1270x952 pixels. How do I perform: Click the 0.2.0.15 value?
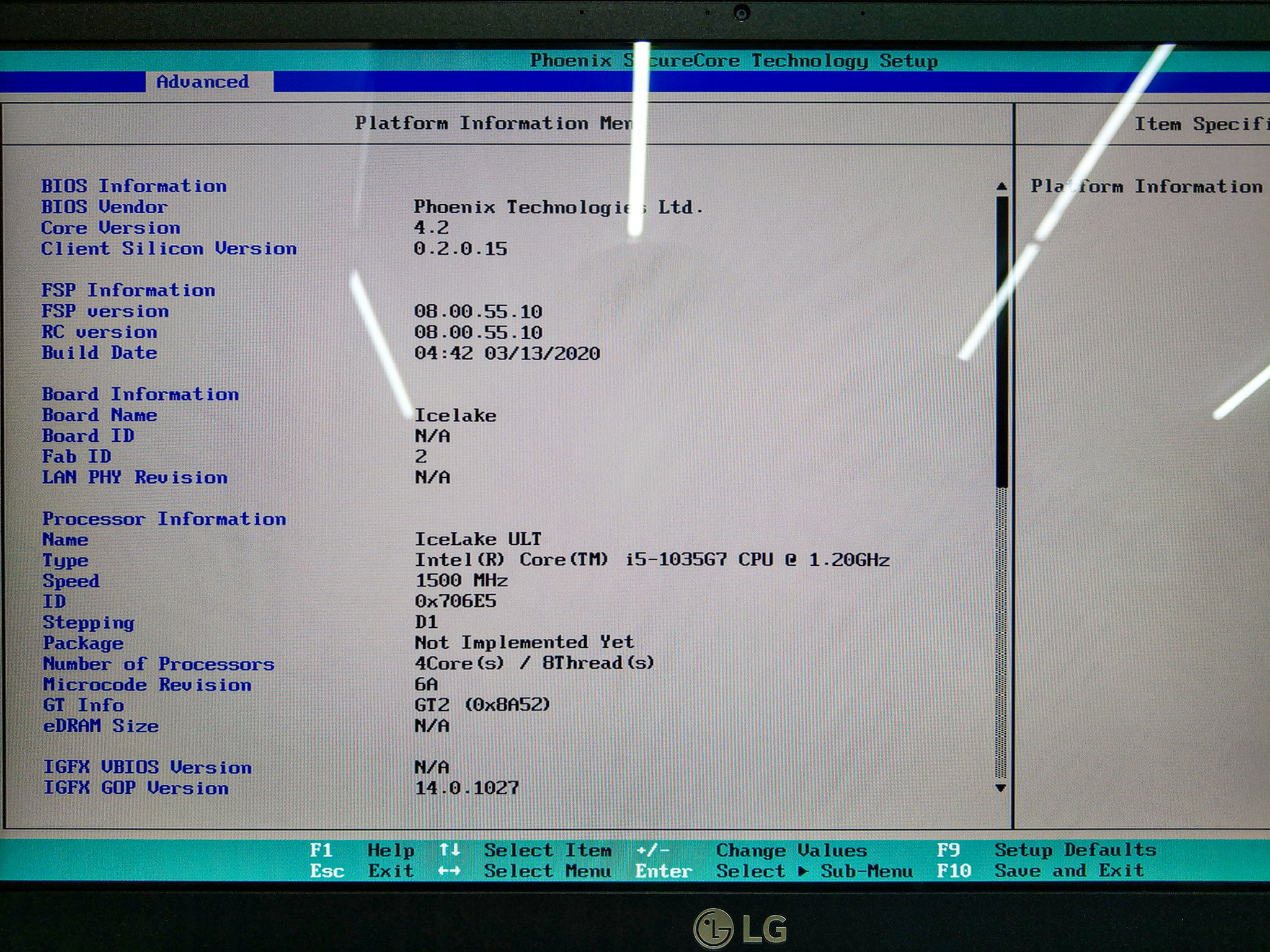(460, 249)
